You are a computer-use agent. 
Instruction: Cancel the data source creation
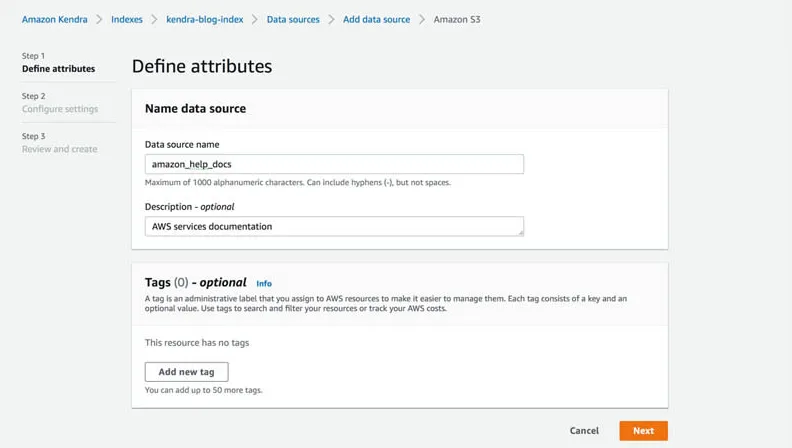point(584,431)
